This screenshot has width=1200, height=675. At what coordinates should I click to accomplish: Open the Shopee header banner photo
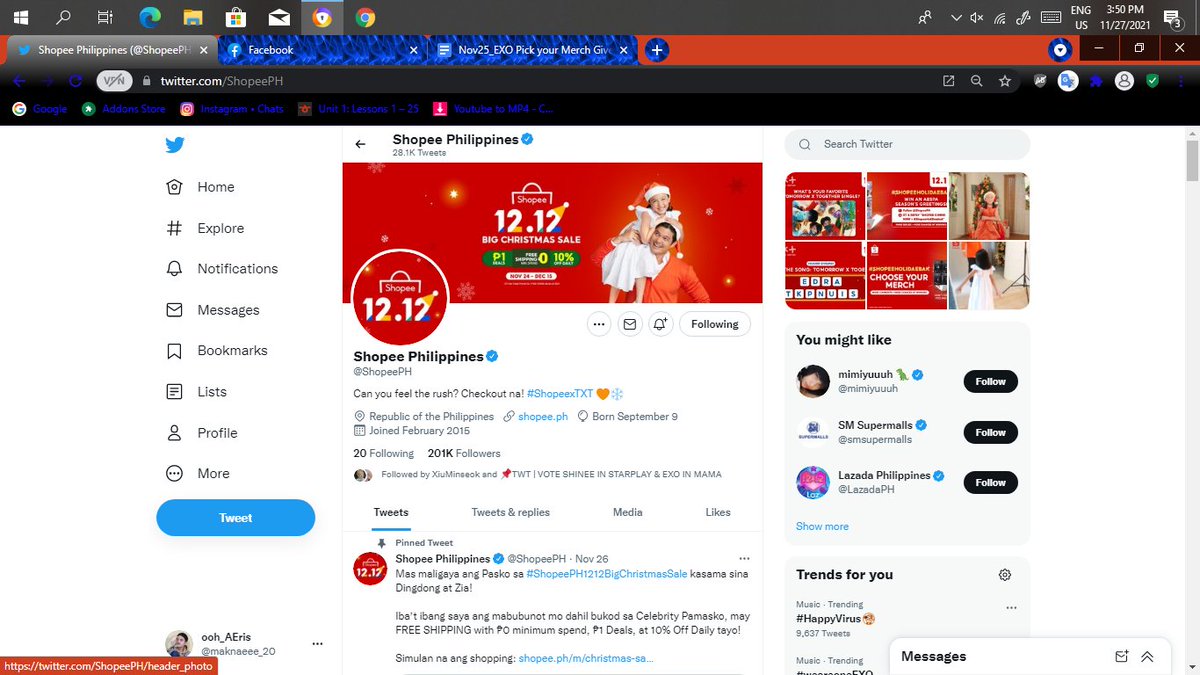coord(553,233)
